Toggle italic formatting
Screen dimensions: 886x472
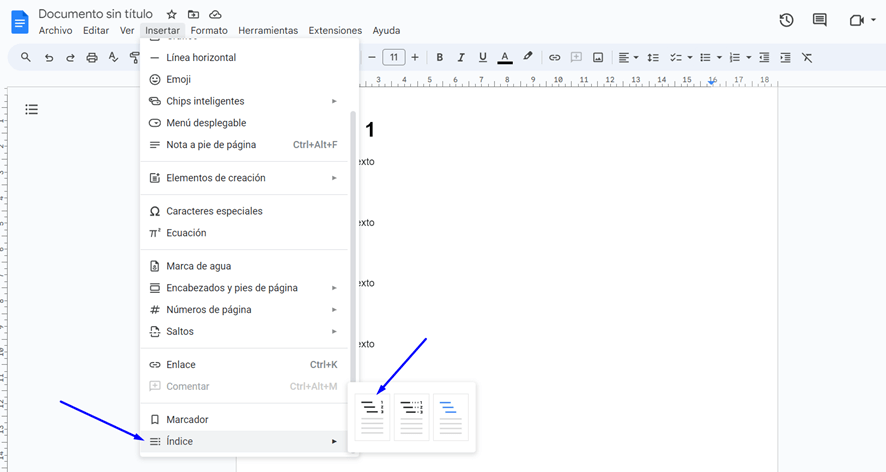click(461, 58)
